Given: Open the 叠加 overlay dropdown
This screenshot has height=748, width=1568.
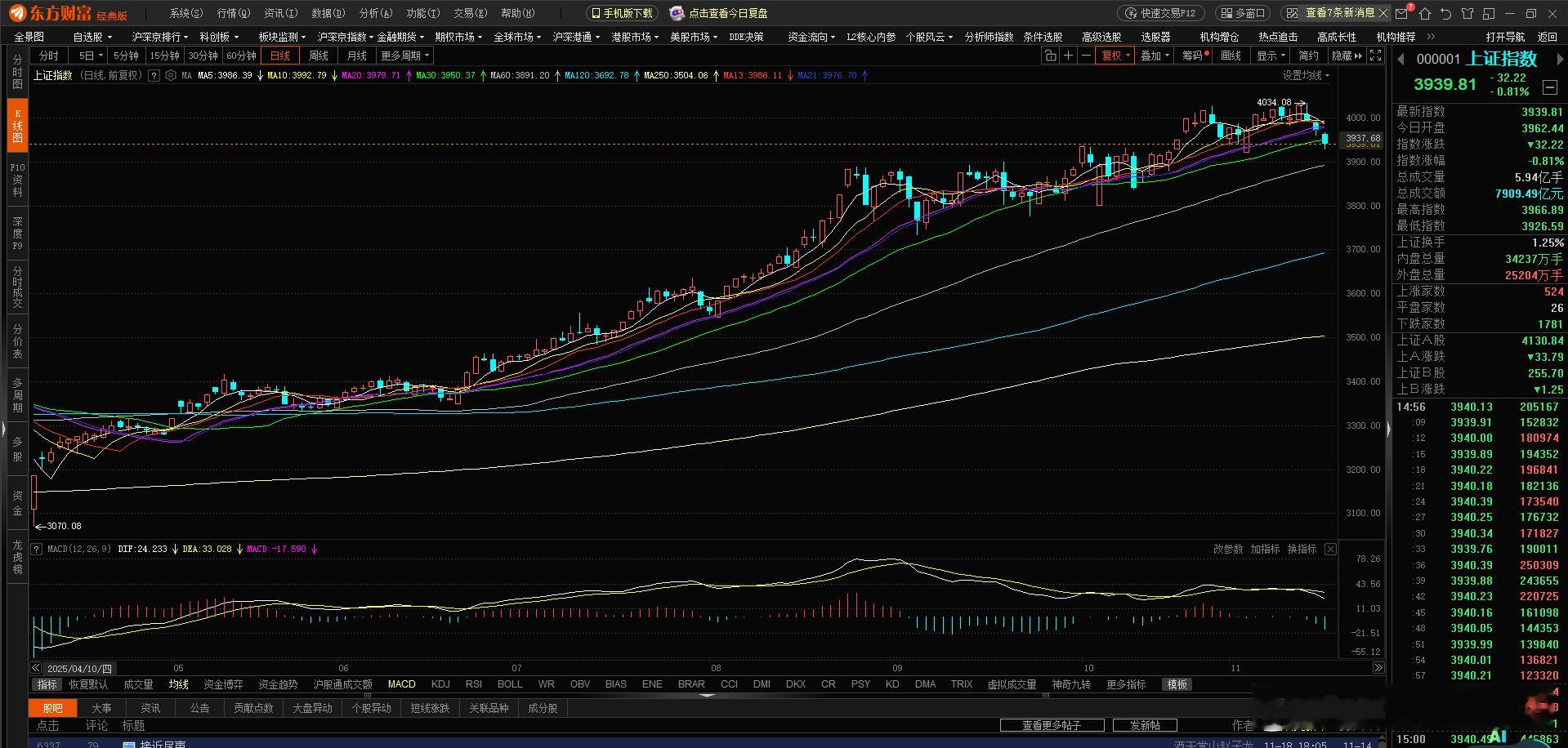Looking at the screenshot, I should pos(1155,56).
